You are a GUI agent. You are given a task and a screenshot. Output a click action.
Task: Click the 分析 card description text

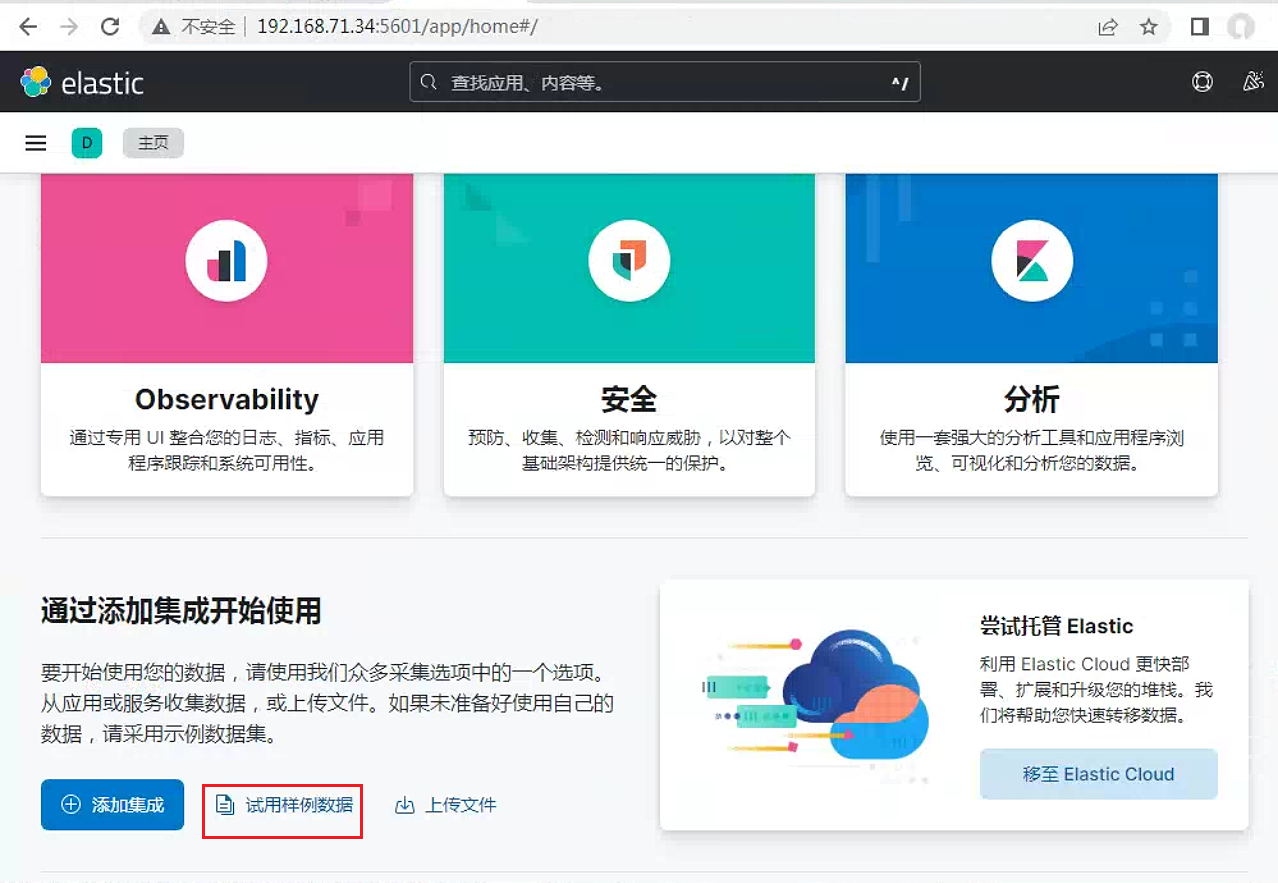click(1032, 451)
